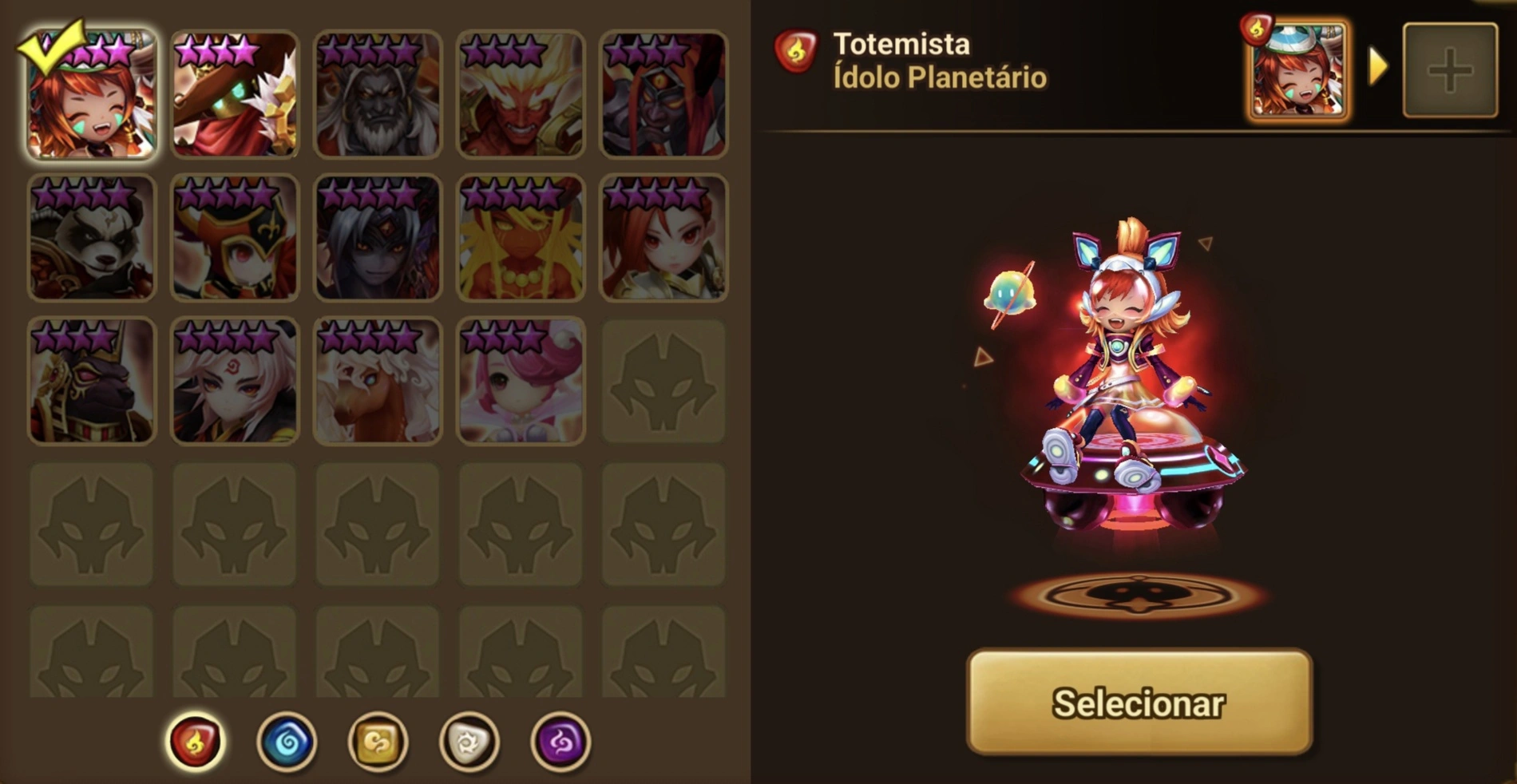
Task: Choose the red-hatted gunslinger monster portrait
Action: 235,94
